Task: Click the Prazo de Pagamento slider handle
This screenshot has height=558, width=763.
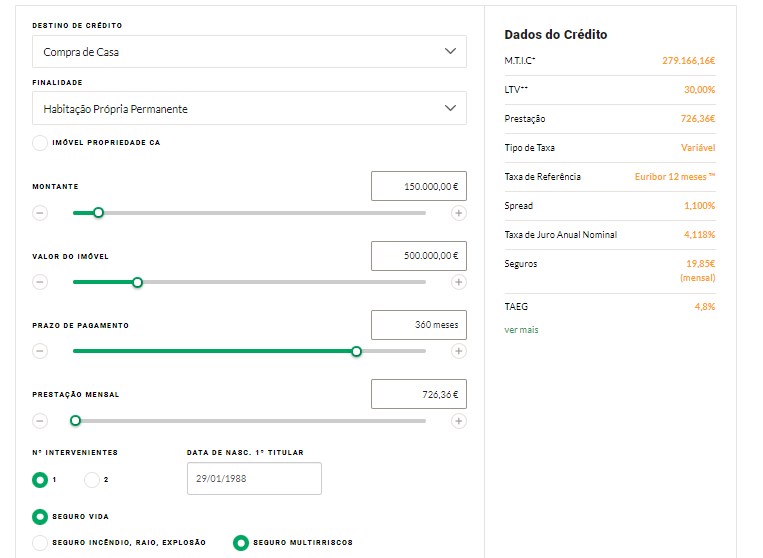Action: [356, 352]
